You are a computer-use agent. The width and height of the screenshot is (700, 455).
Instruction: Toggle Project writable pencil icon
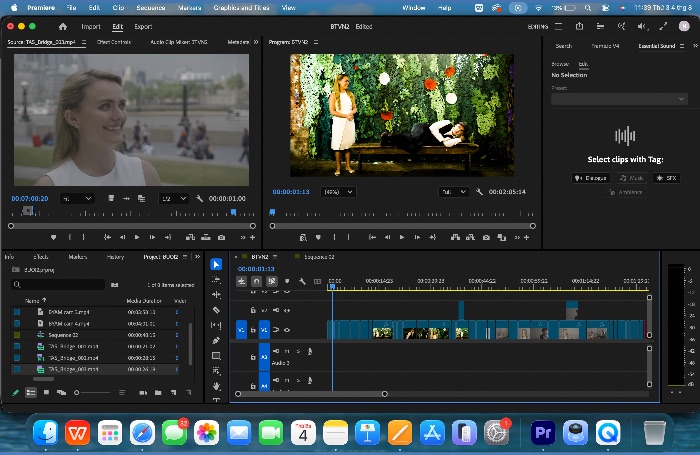click(16, 392)
